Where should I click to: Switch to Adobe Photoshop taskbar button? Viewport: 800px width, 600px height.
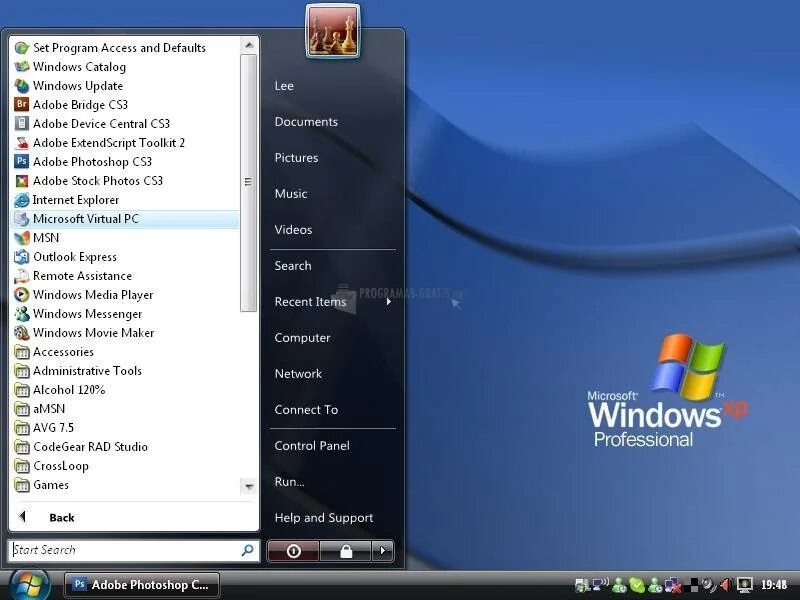tap(142, 585)
